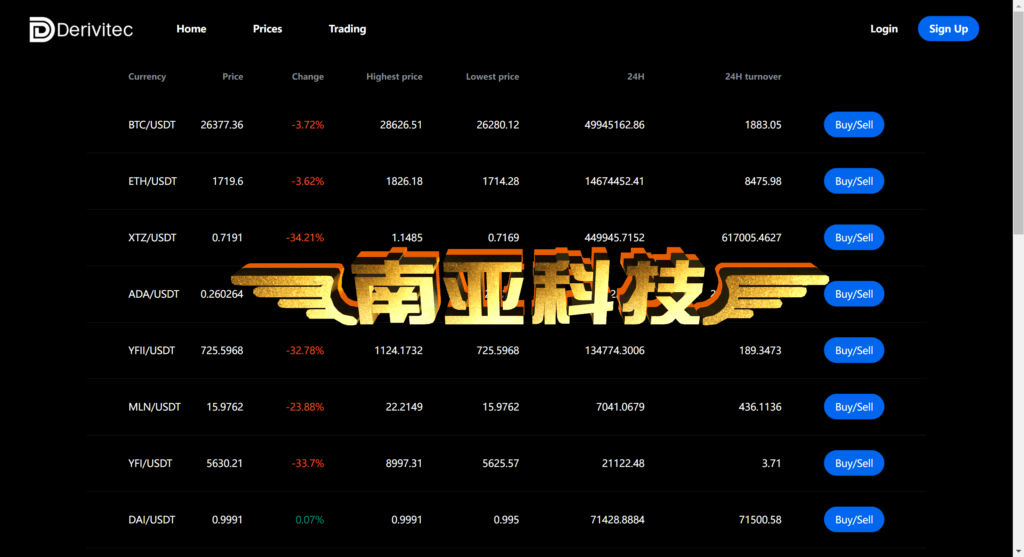Screen dimensions: 1024x557
Task: Go to the Prices page
Action: 267,29
